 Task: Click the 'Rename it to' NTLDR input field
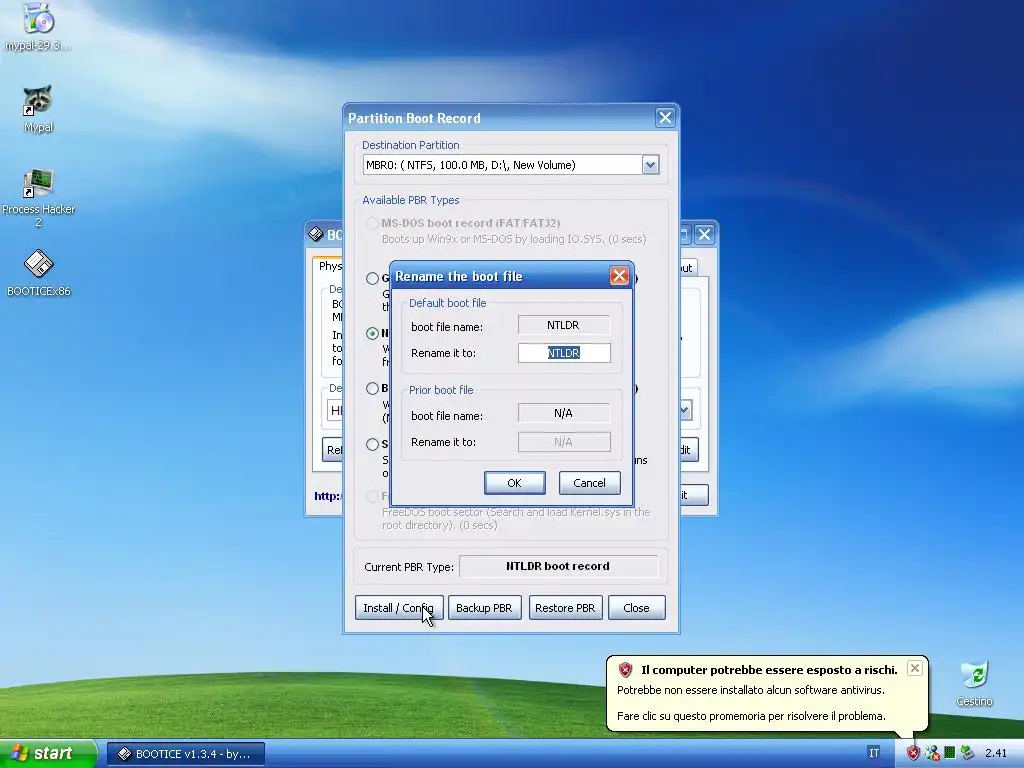point(564,353)
